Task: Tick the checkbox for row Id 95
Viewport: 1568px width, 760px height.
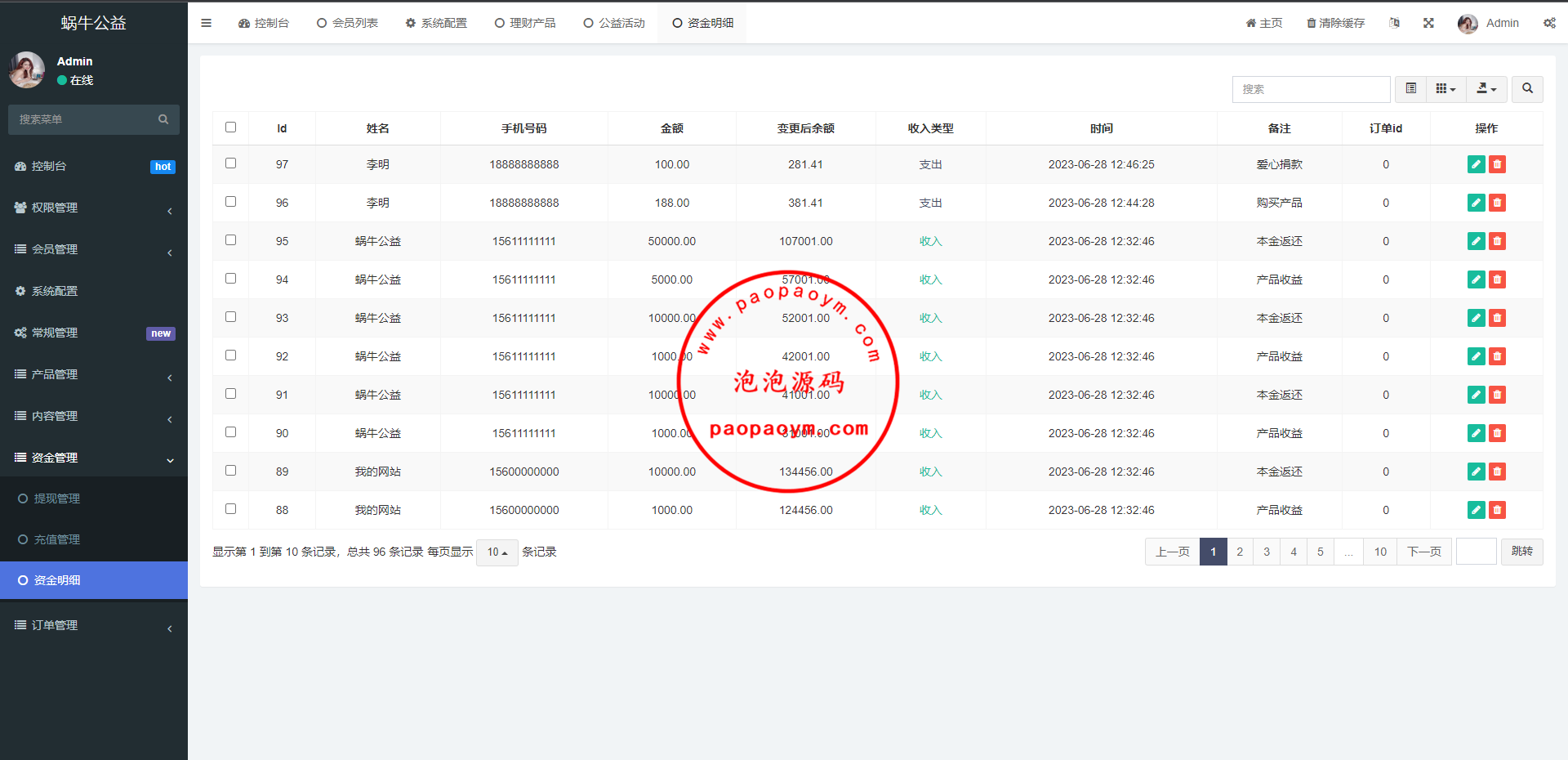Action: (230, 240)
